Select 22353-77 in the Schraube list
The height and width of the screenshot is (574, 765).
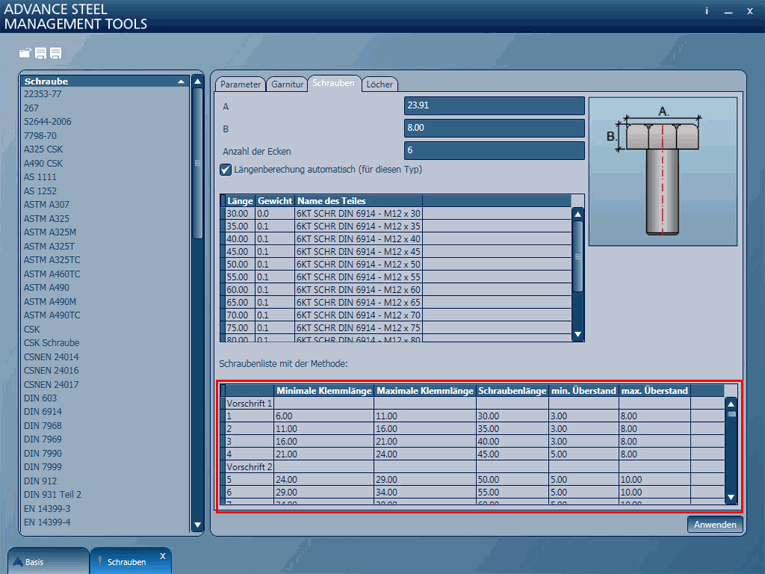pyautogui.click(x=42, y=94)
